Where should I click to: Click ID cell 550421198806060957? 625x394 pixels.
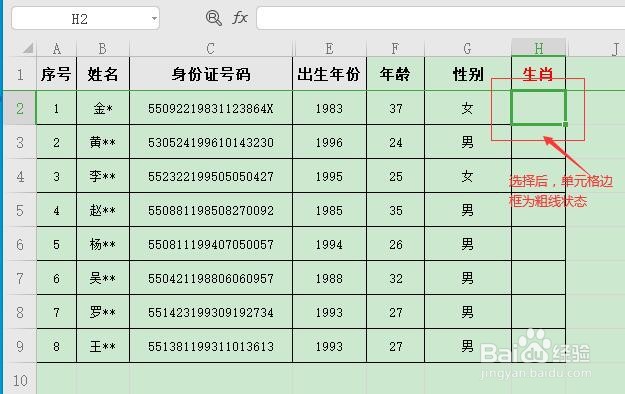(x=211, y=278)
